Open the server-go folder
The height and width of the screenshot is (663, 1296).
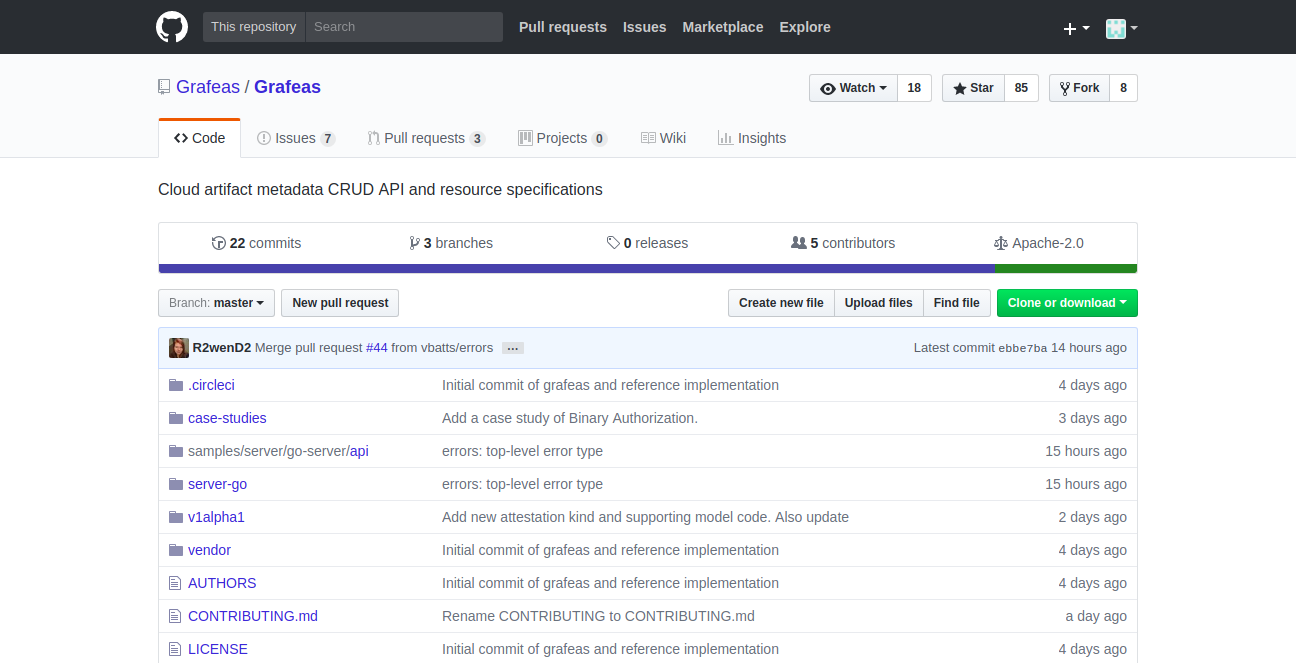click(217, 484)
